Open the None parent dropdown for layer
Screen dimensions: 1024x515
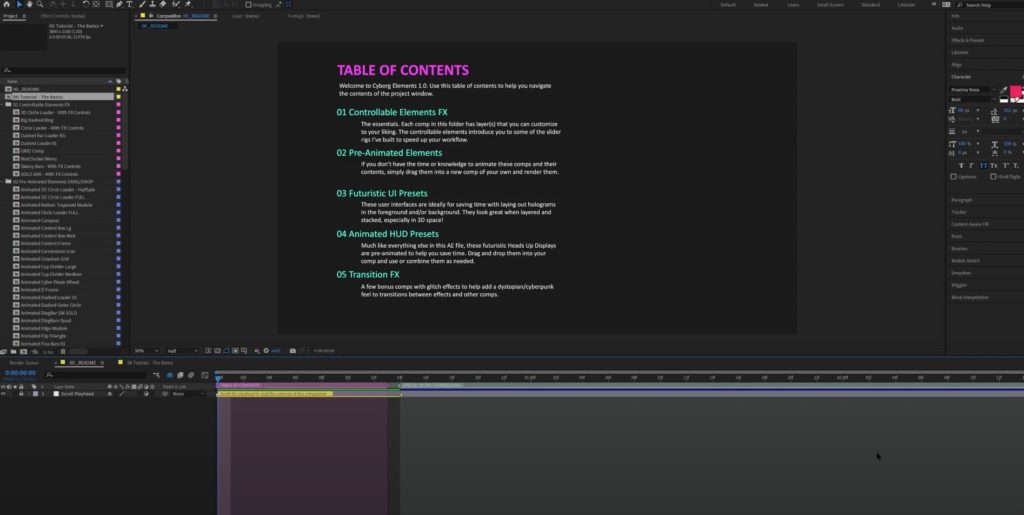click(x=189, y=394)
